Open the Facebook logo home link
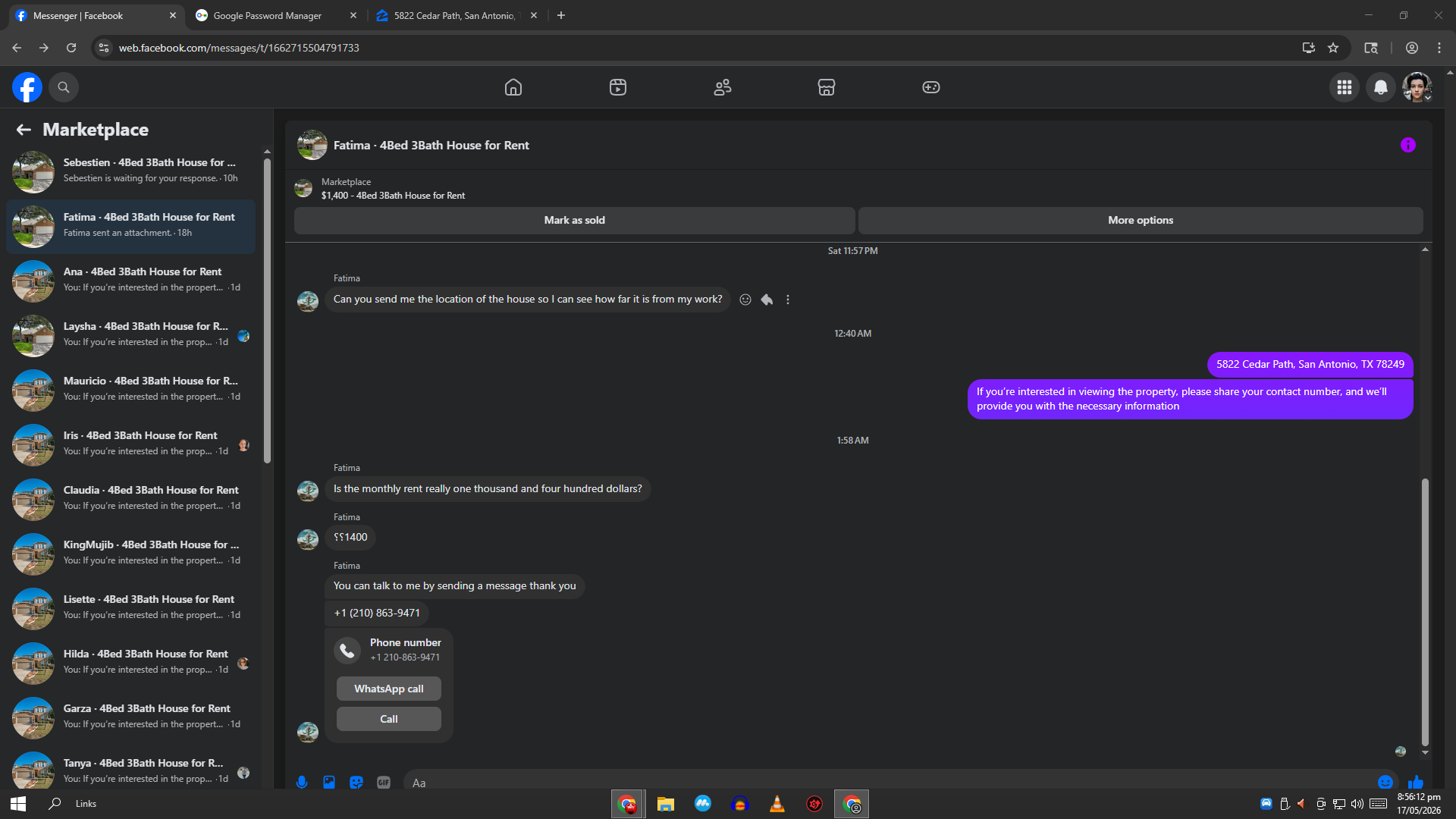1456x819 pixels. 27,87
